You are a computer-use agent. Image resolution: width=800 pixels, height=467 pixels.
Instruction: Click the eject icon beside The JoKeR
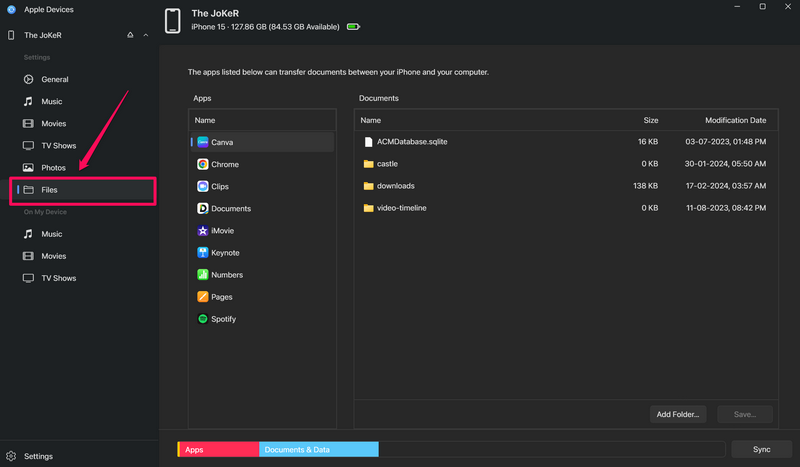point(130,35)
